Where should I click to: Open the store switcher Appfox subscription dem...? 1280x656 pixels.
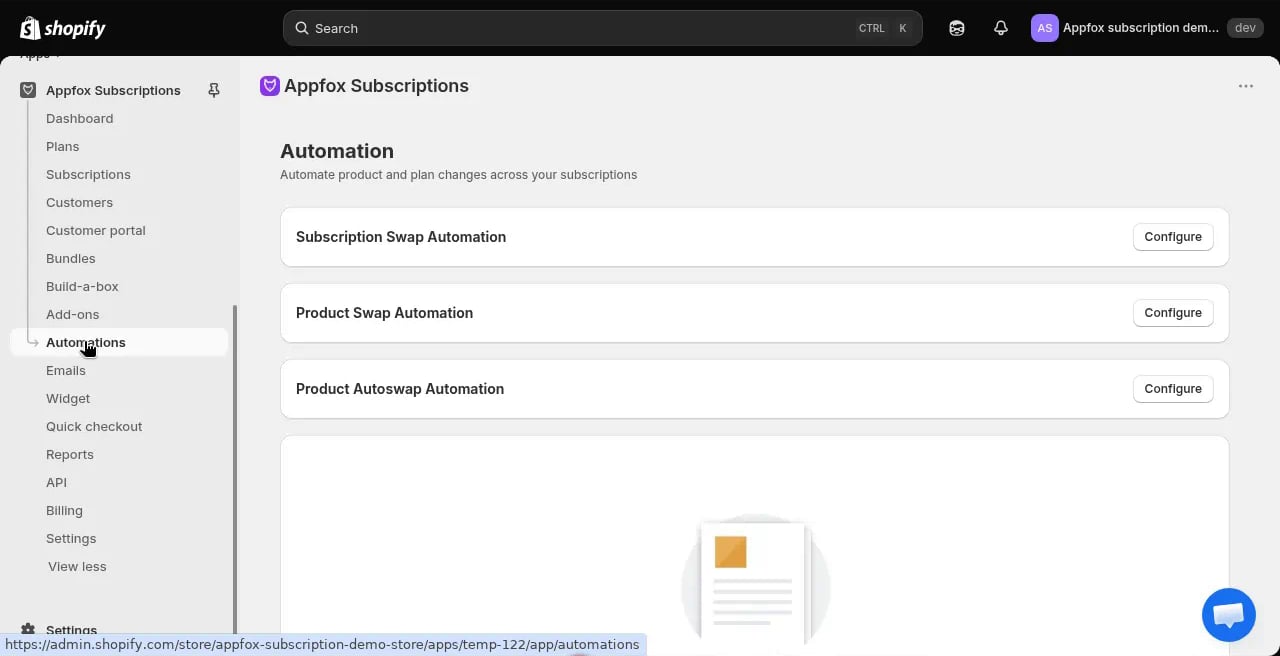(x=1141, y=28)
